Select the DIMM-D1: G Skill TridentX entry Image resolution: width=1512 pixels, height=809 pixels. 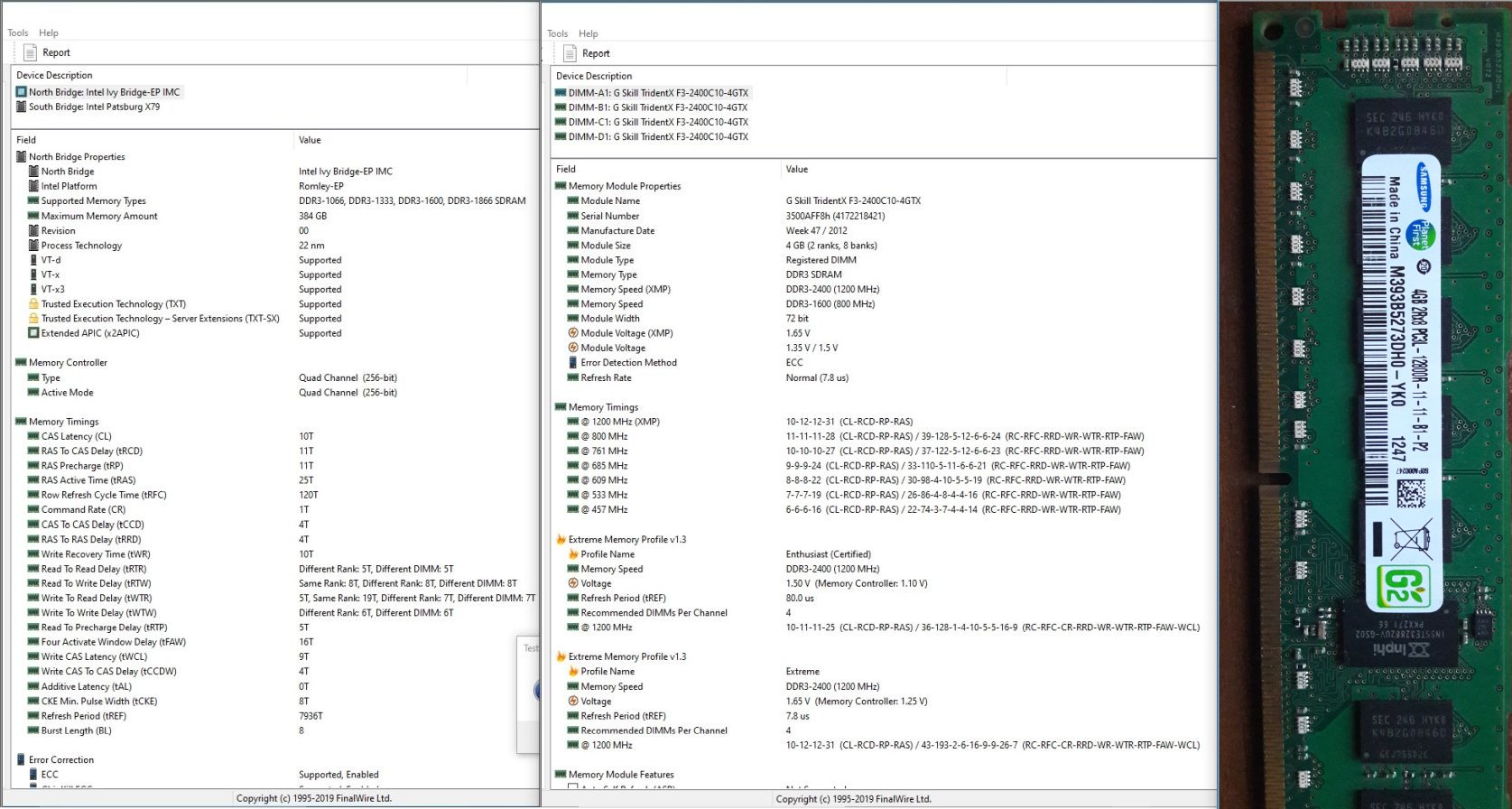(658, 137)
